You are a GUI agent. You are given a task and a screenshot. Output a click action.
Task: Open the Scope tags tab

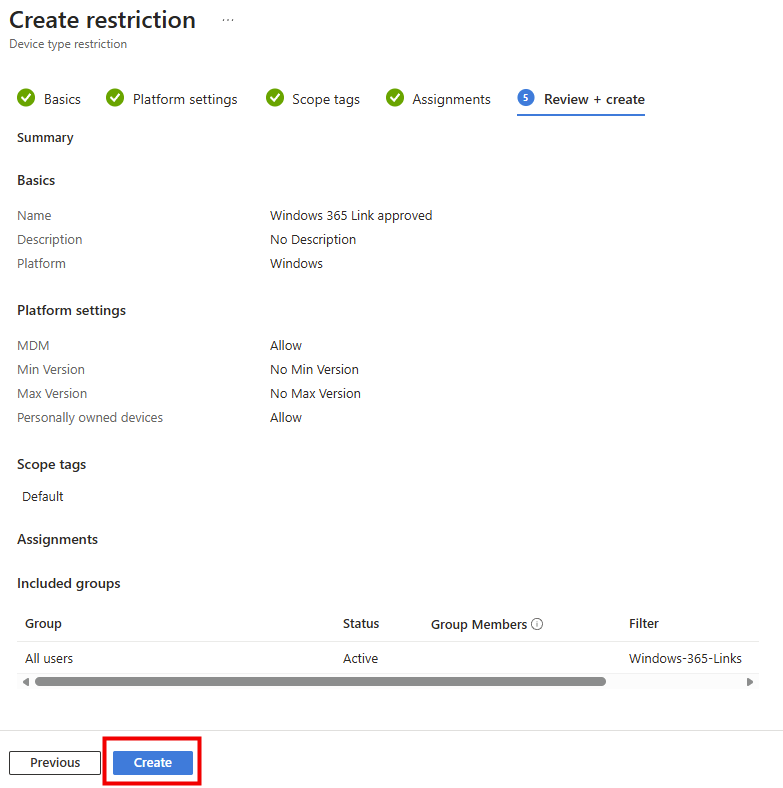[x=325, y=99]
